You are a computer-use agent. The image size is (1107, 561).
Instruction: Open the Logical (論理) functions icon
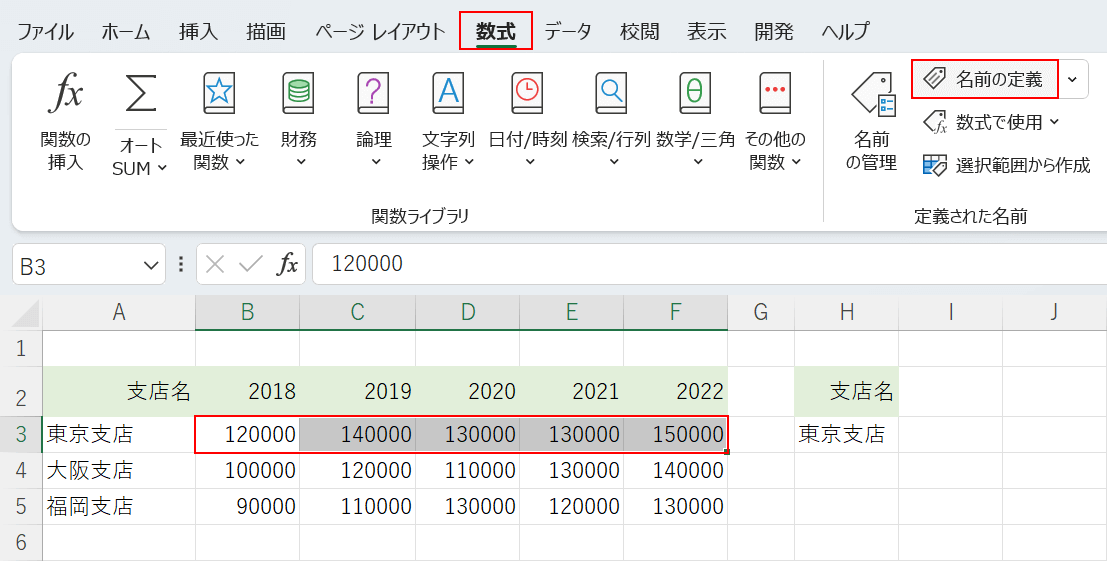[x=374, y=95]
